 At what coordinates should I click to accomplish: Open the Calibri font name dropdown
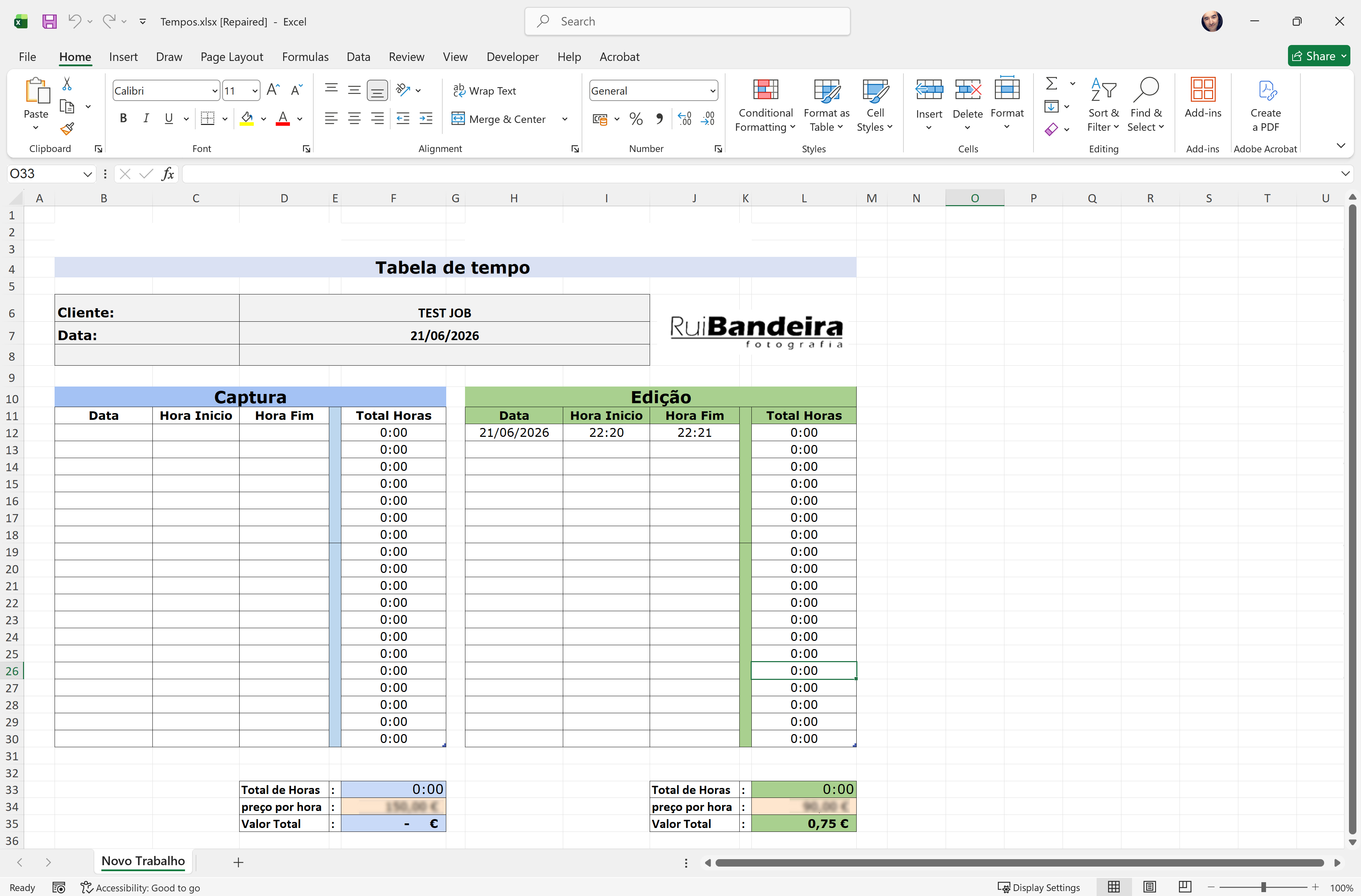coord(214,91)
